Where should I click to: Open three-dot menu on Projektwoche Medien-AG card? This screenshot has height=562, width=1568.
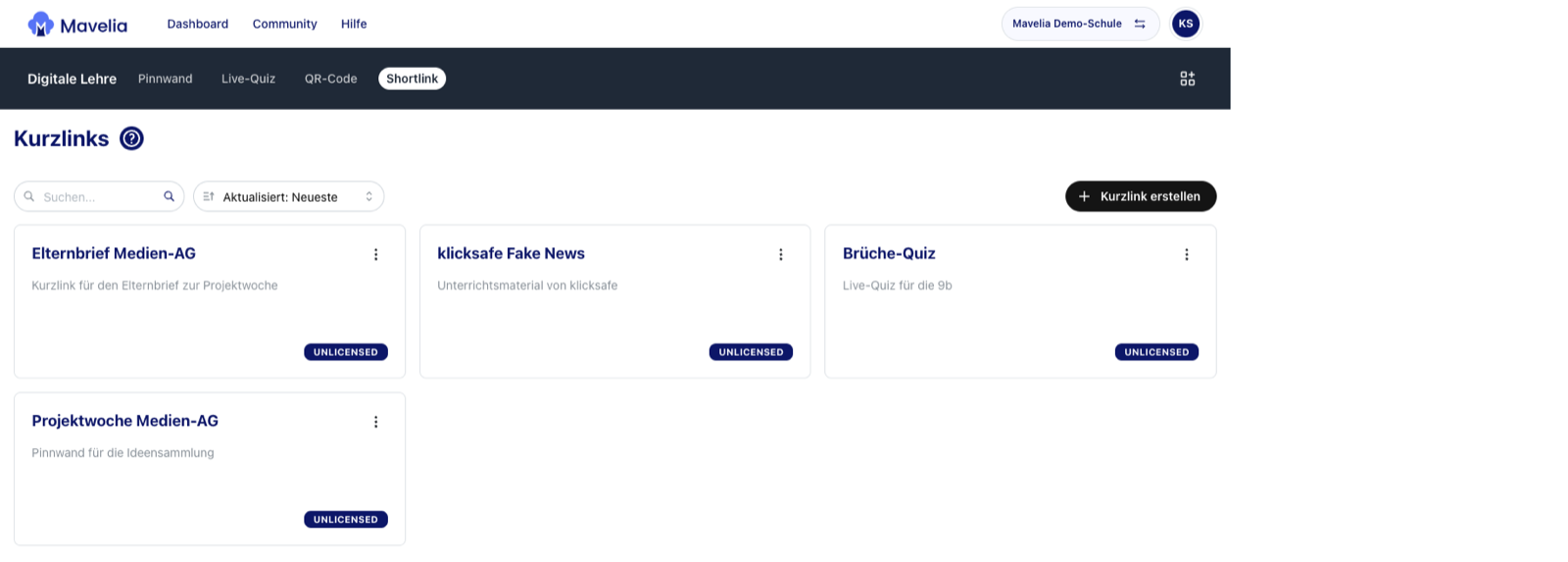point(375,422)
